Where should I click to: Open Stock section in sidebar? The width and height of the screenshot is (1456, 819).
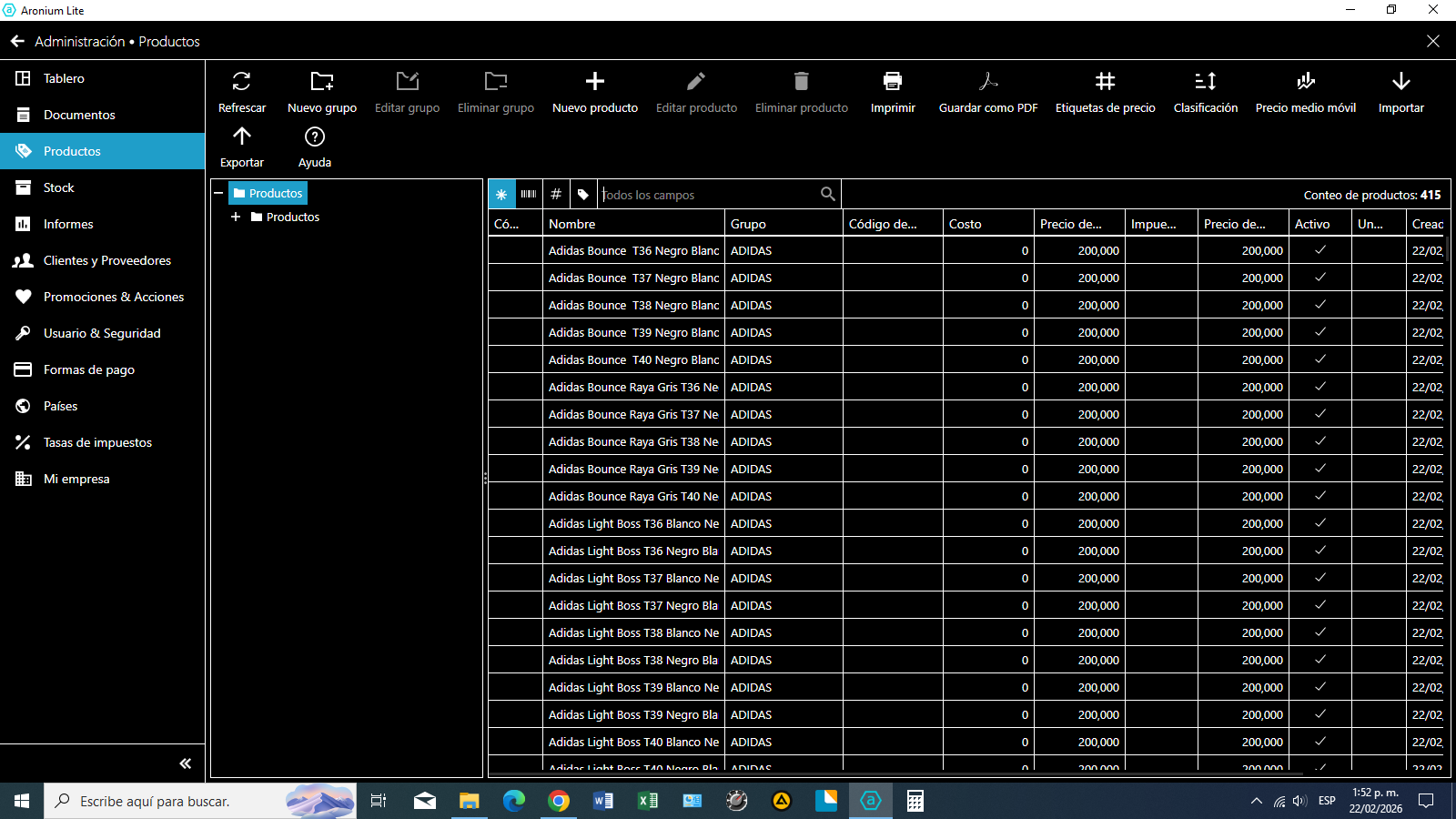point(59,187)
